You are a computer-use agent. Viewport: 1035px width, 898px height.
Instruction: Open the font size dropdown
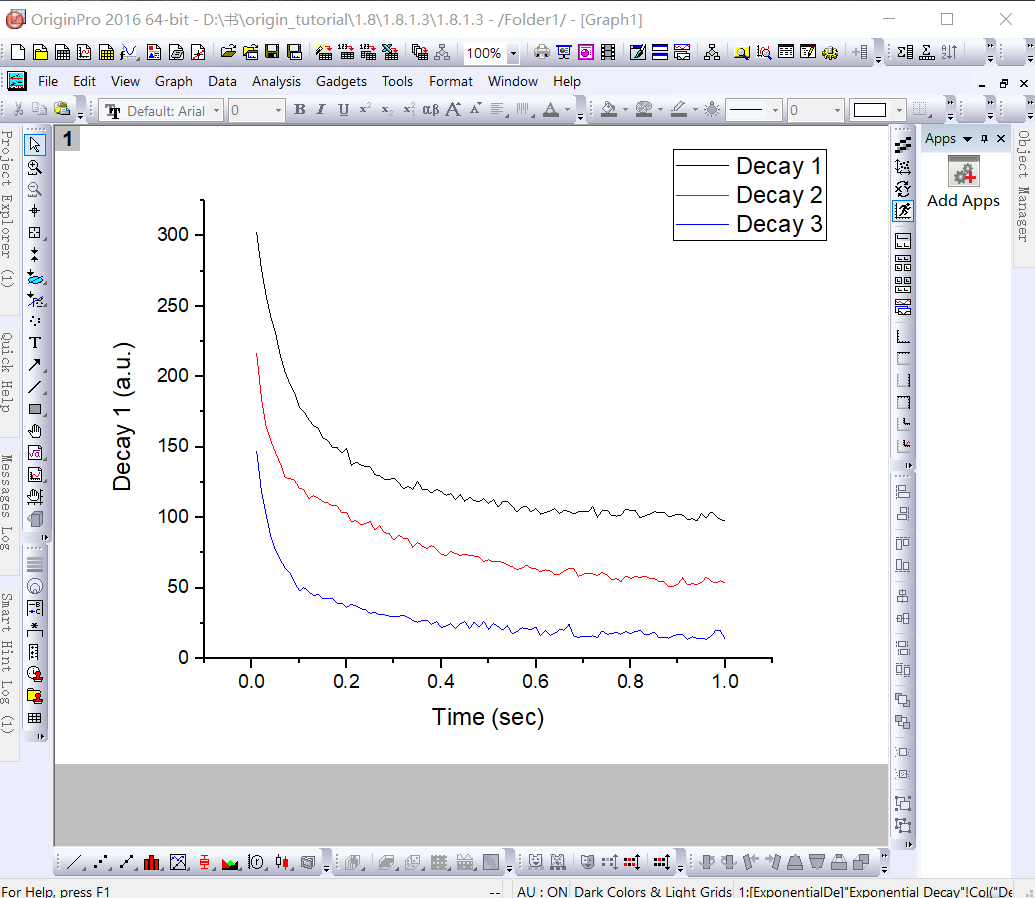click(279, 110)
